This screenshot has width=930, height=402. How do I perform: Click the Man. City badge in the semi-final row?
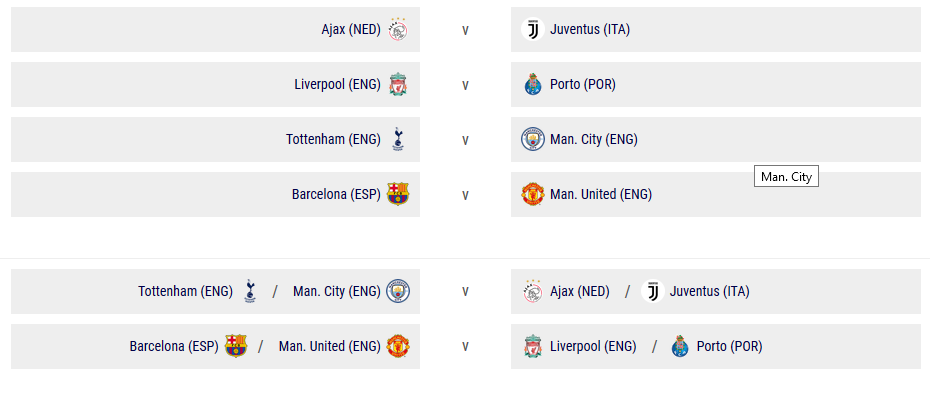point(398,291)
